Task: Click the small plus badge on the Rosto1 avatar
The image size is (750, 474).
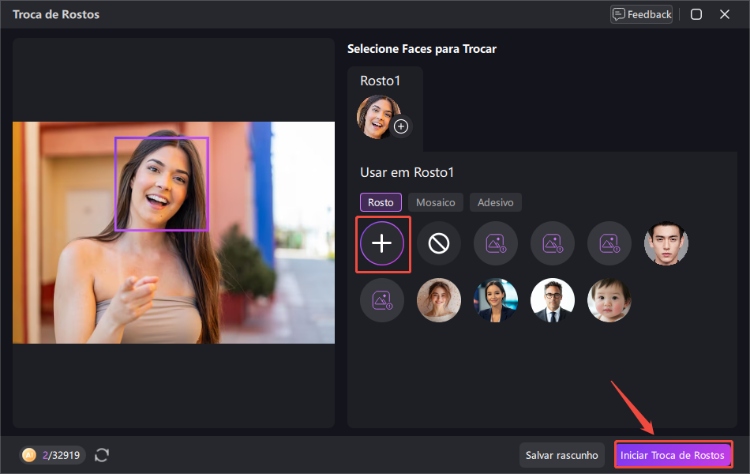Action: pos(401,127)
